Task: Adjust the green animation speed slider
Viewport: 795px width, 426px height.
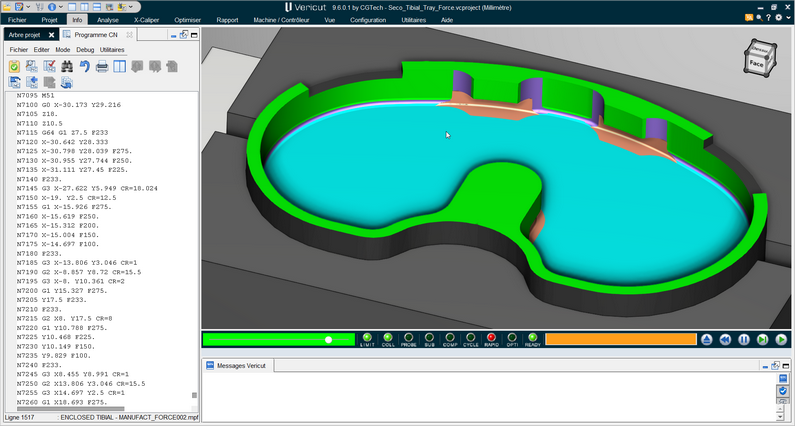Action: 327,340
